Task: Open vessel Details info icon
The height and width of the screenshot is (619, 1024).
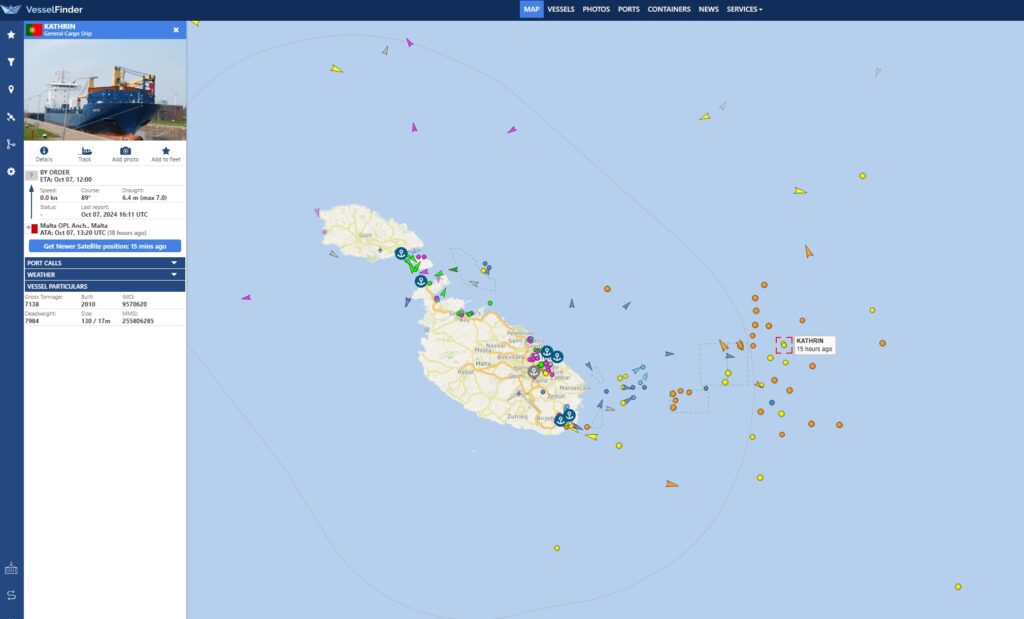Action: [x=44, y=153]
